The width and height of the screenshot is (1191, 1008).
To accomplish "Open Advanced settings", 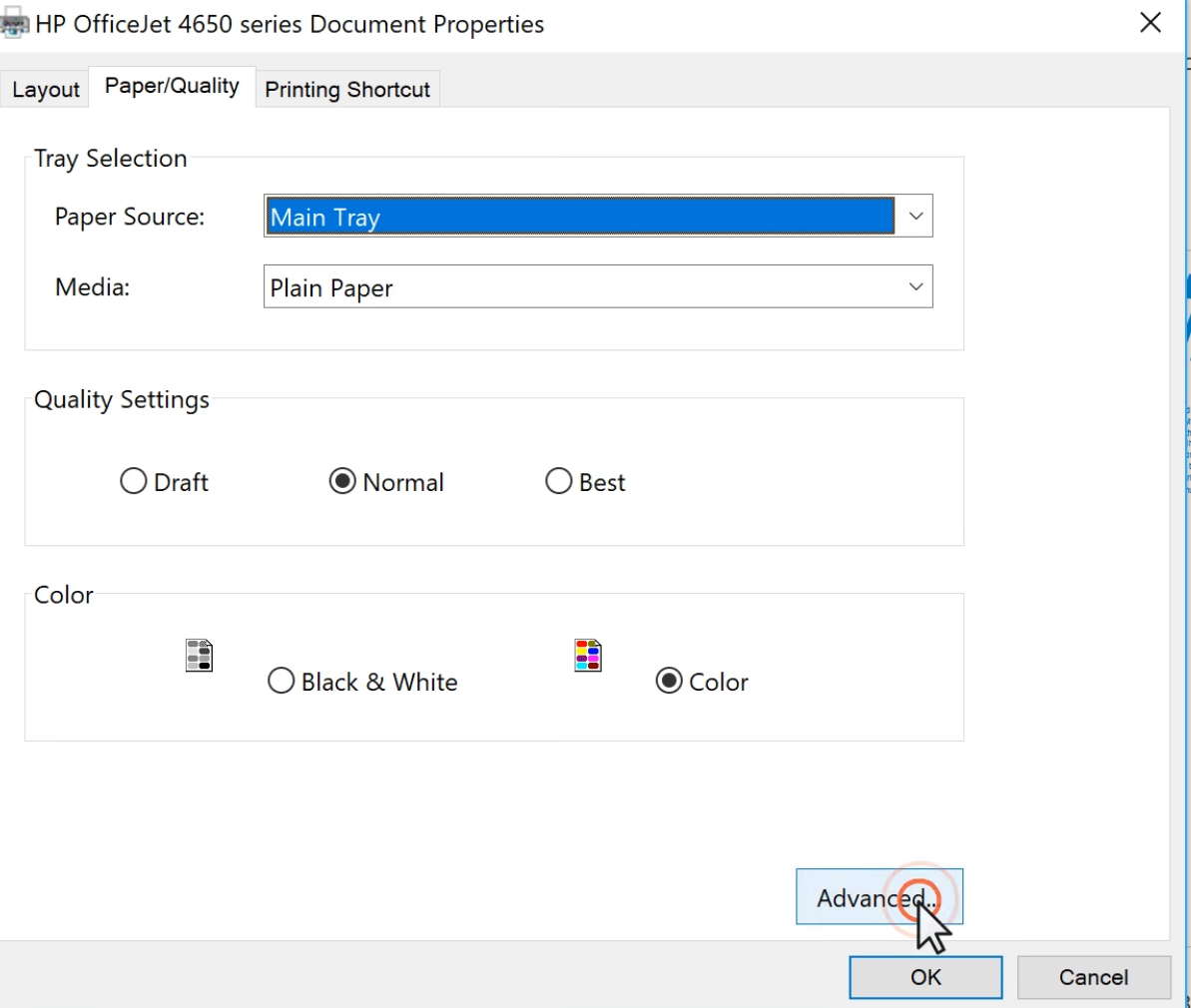I will pos(880,897).
